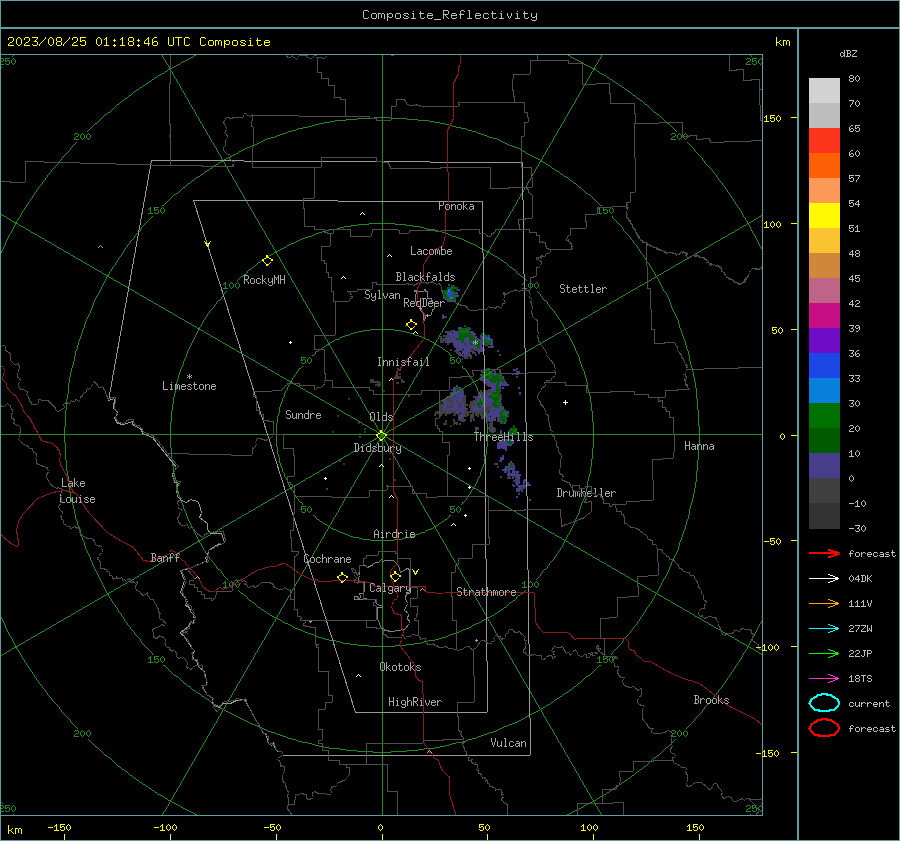
Task: Click the HighRiver map label
Action: pos(415,702)
